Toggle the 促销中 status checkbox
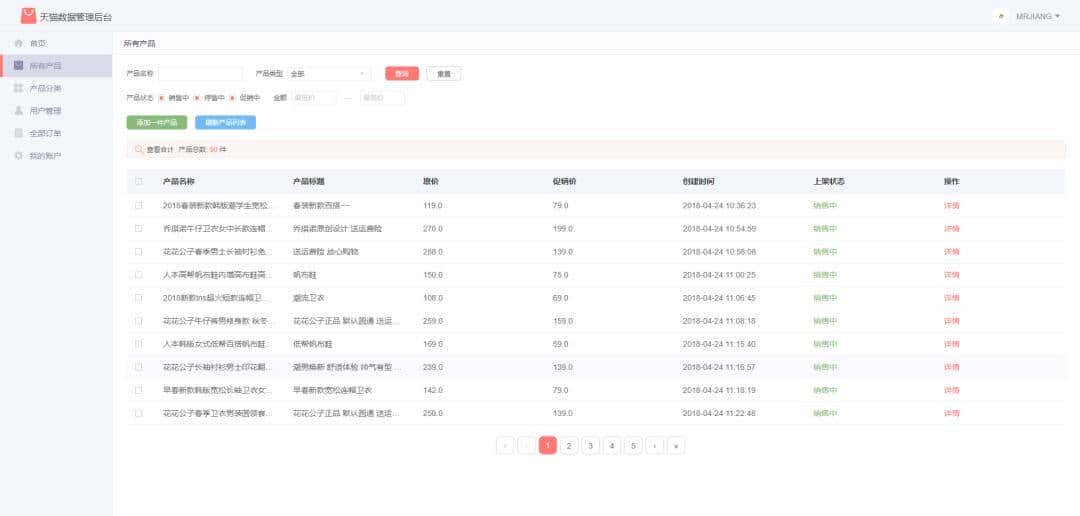The height and width of the screenshot is (516, 1080). click(232, 98)
